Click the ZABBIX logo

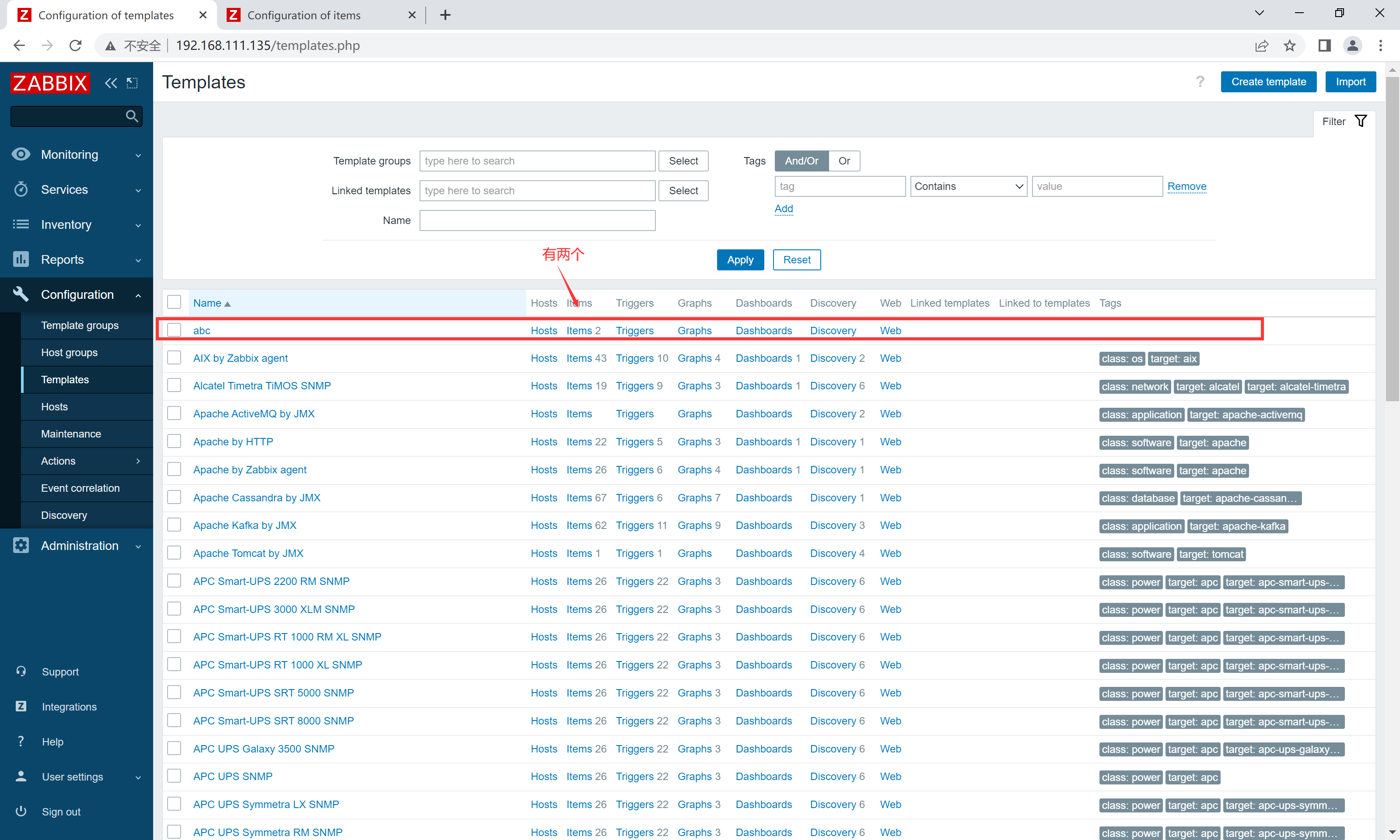50,83
